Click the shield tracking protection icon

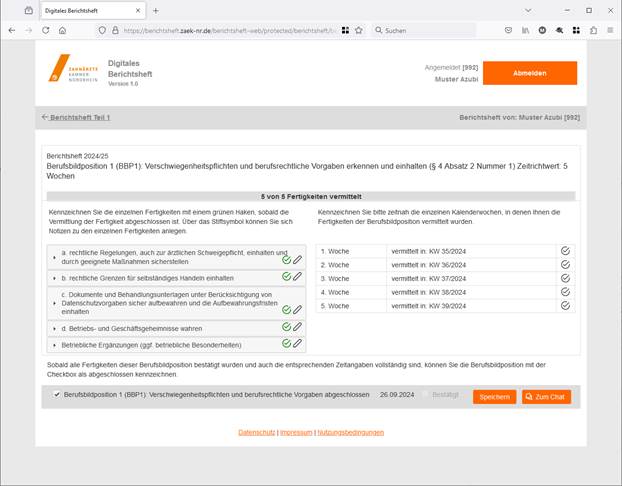[102, 30]
